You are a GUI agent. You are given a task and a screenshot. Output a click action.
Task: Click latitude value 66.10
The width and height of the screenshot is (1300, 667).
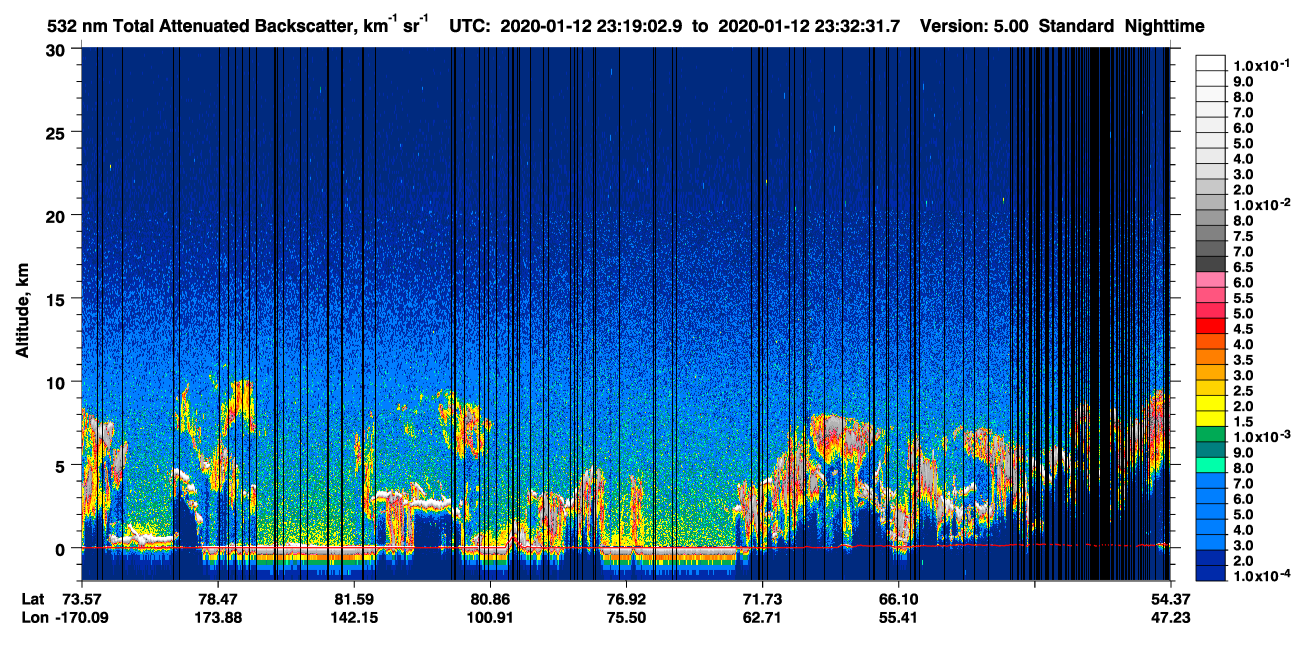pyautogui.click(x=898, y=598)
